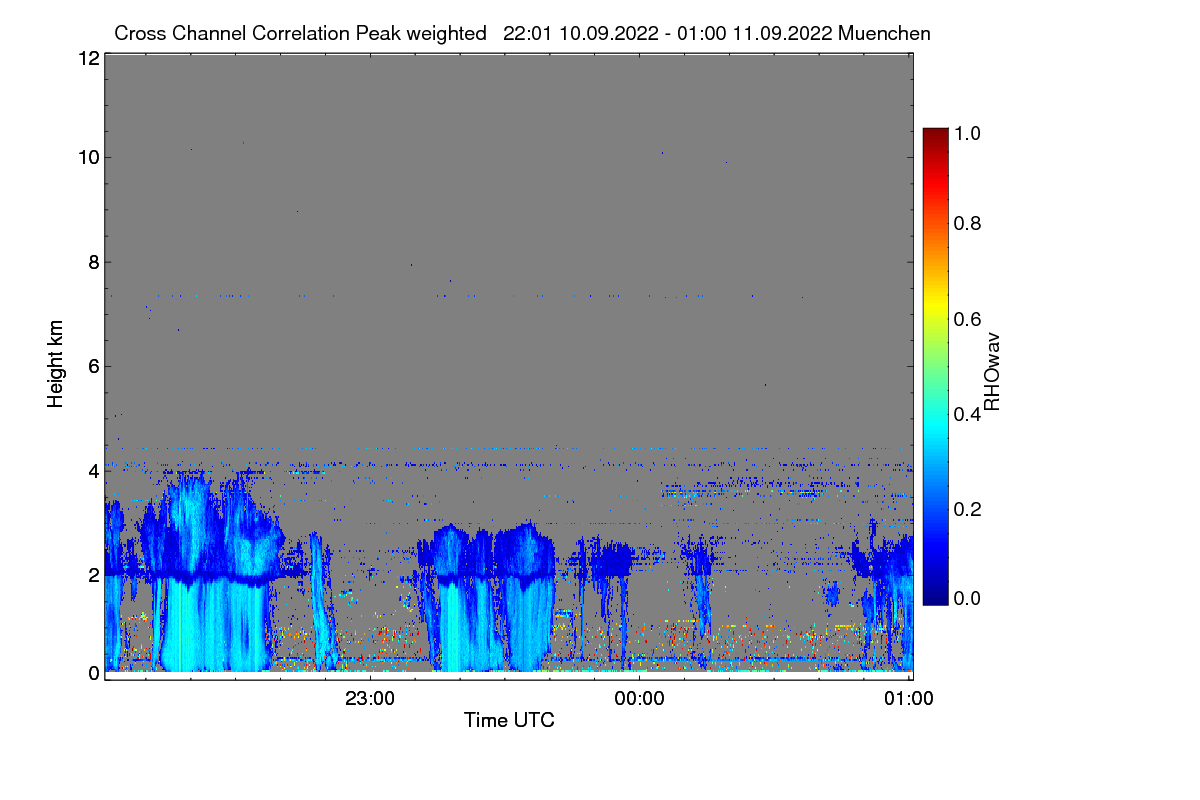Click the 23:00 time axis label
Screen dimensions: 1200x800
coord(369,699)
